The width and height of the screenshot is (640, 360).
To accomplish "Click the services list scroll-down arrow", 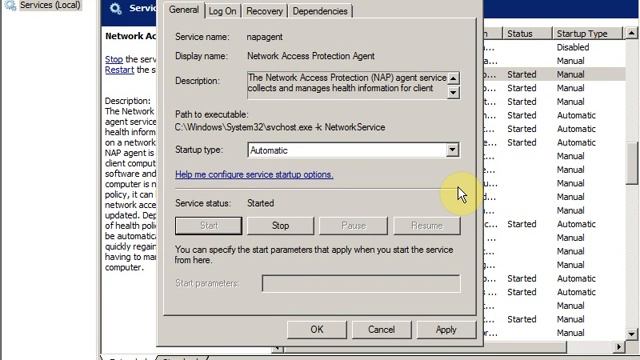I will [631, 334].
